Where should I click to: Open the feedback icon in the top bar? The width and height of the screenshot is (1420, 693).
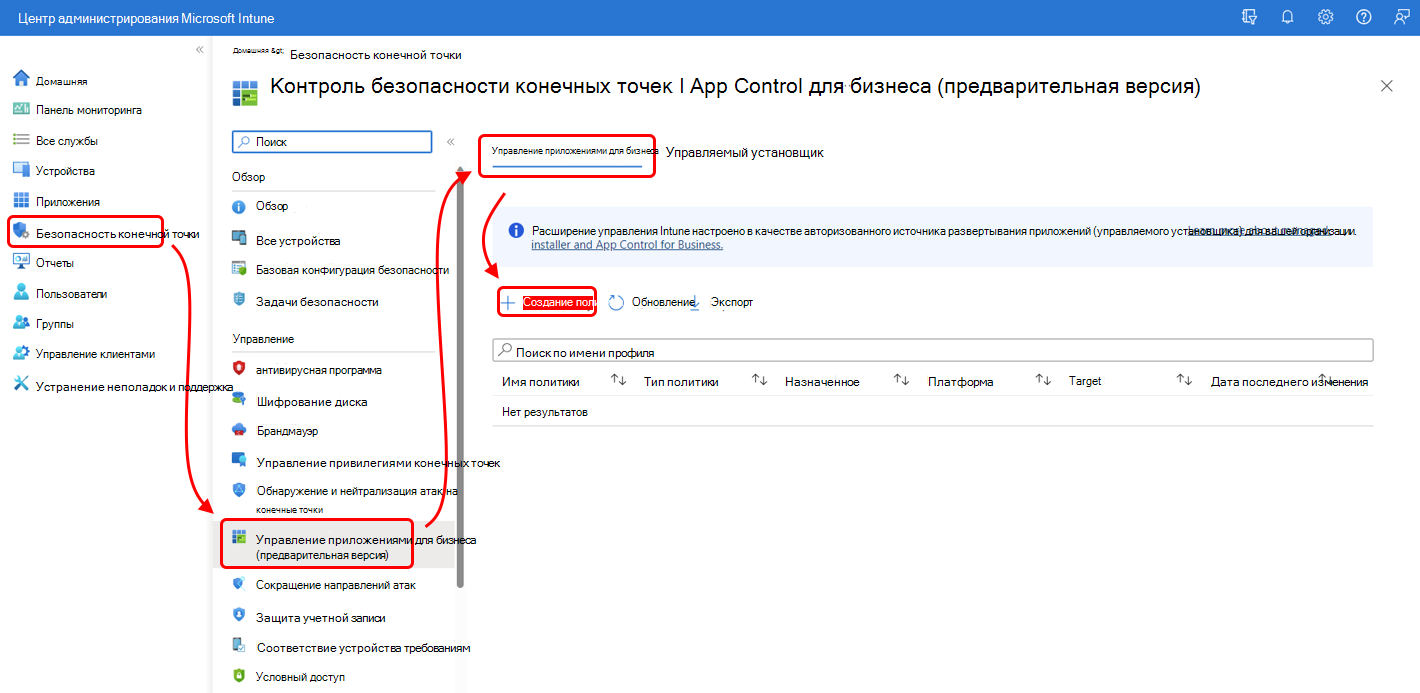point(1401,17)
